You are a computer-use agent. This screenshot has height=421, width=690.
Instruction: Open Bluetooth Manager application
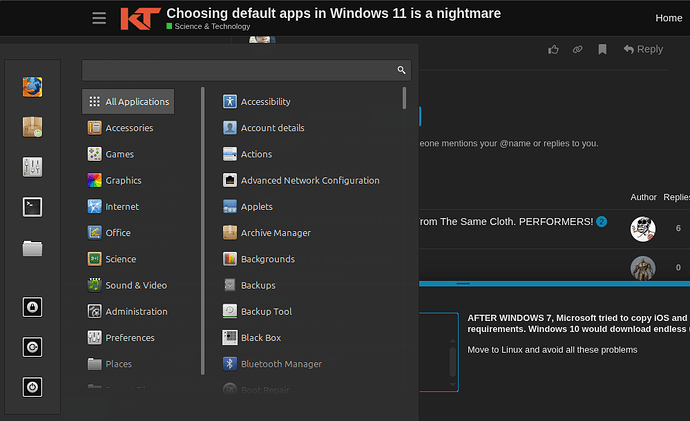coord(280,364)
